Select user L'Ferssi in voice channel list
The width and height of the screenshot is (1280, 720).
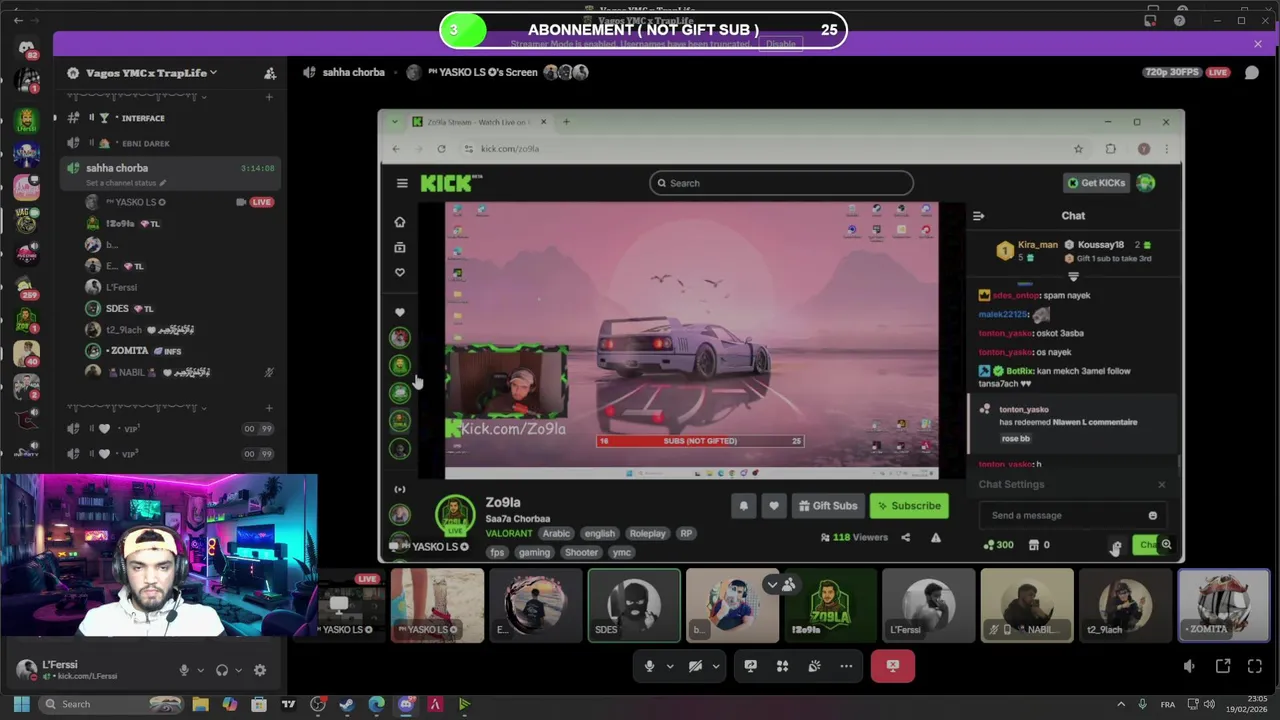point(121,287)
